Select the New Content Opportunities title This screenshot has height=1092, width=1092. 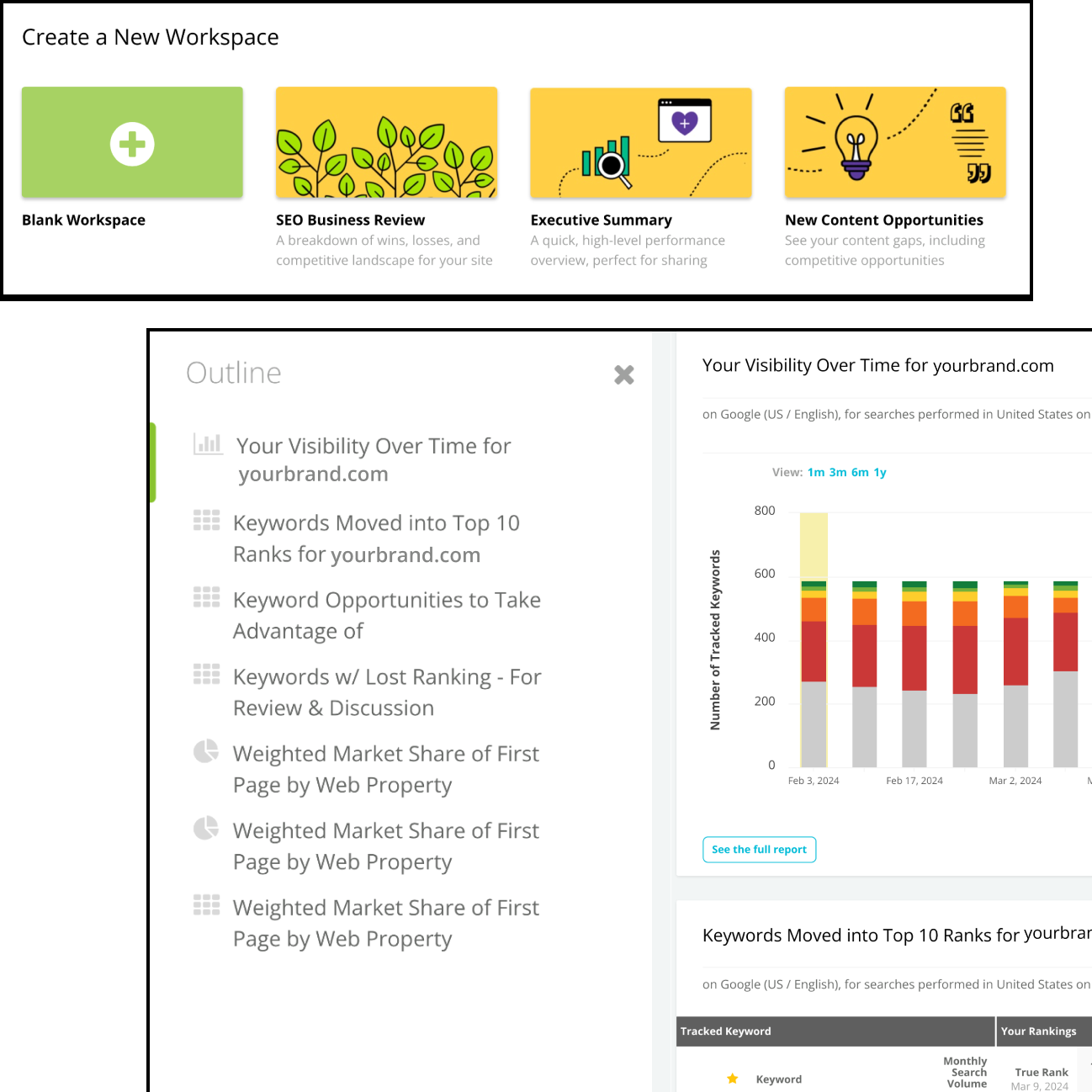point(883,220)
